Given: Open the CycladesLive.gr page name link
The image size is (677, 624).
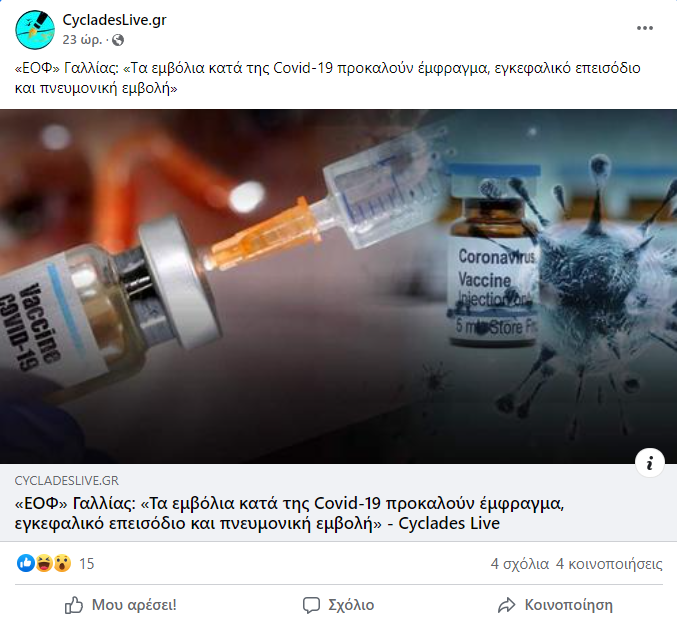Looking at the screenshot, I should pos(114,20).
